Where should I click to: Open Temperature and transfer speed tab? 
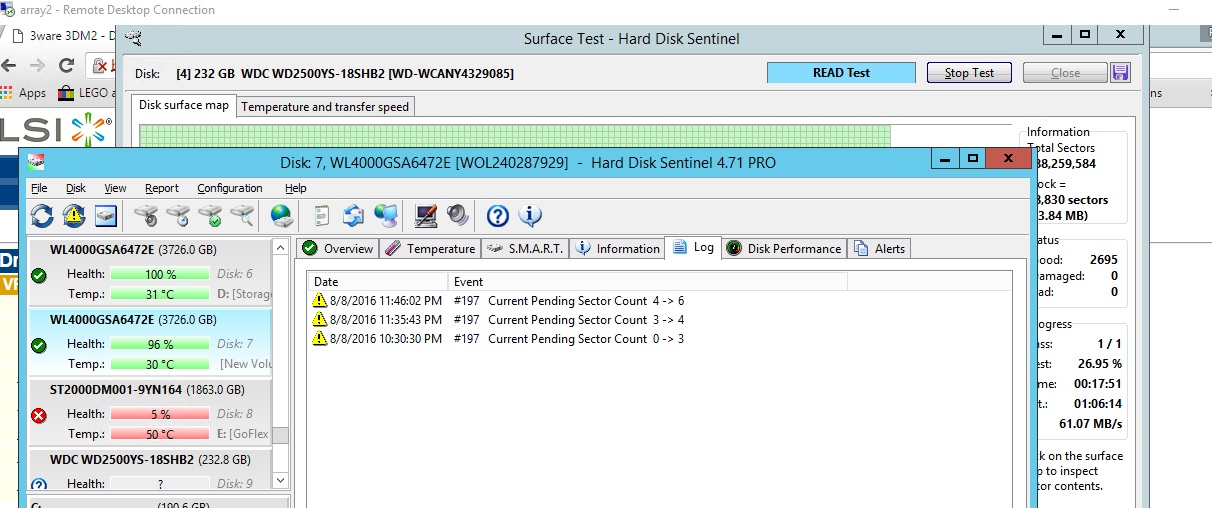point(324,106)
